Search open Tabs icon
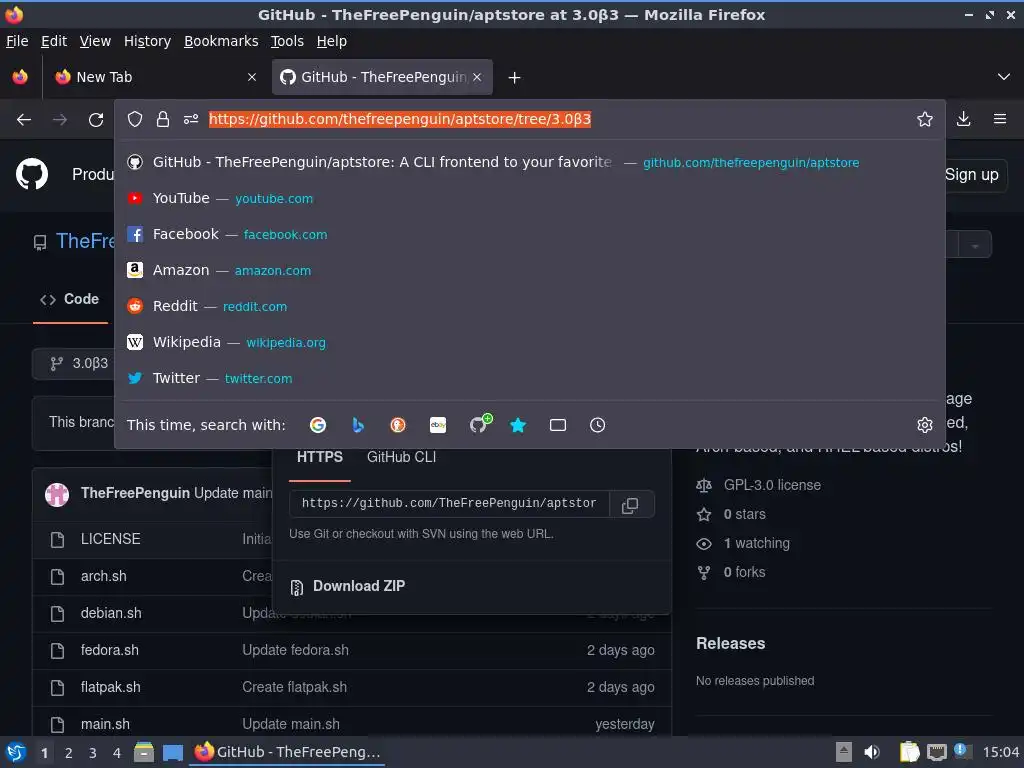1024x768 pixels. tap(558, 425)
